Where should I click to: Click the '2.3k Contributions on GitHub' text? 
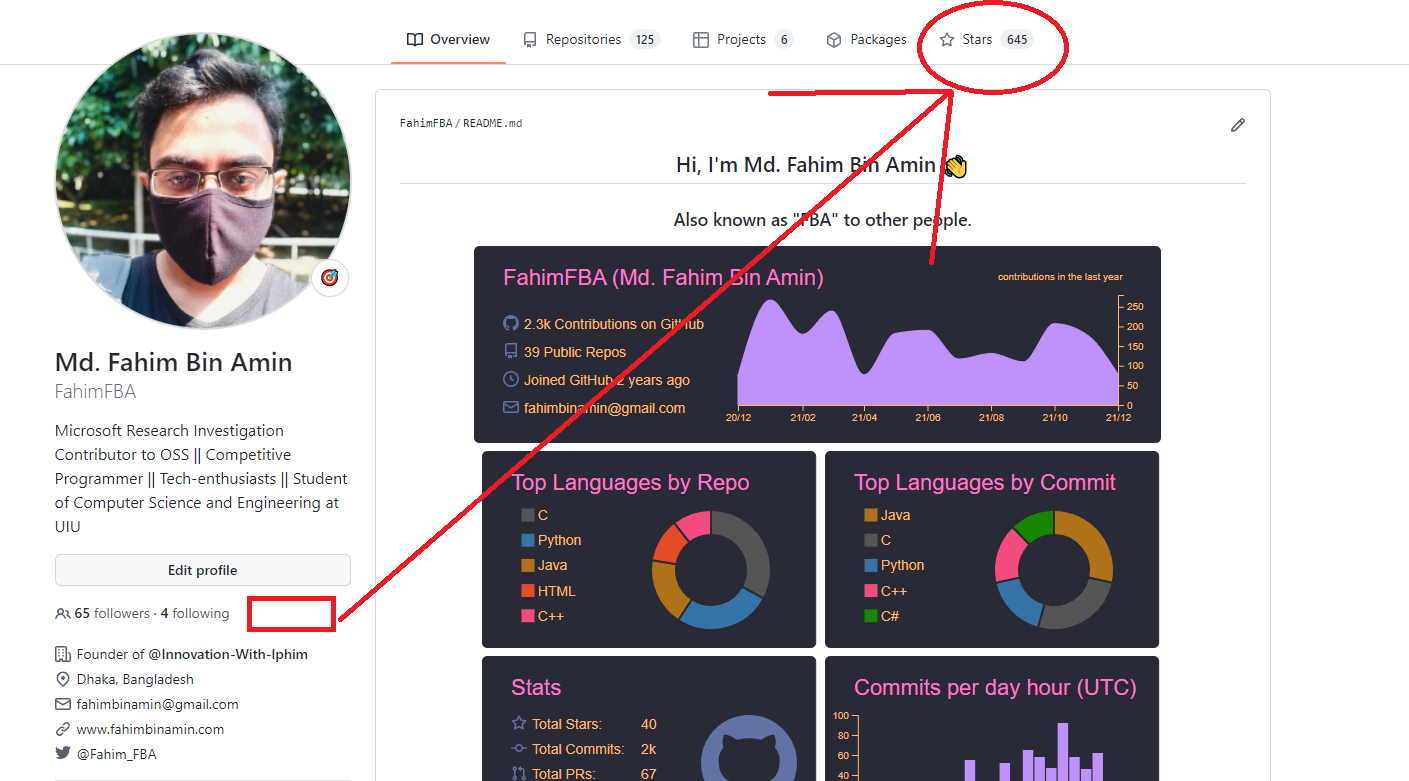[614, 324]
